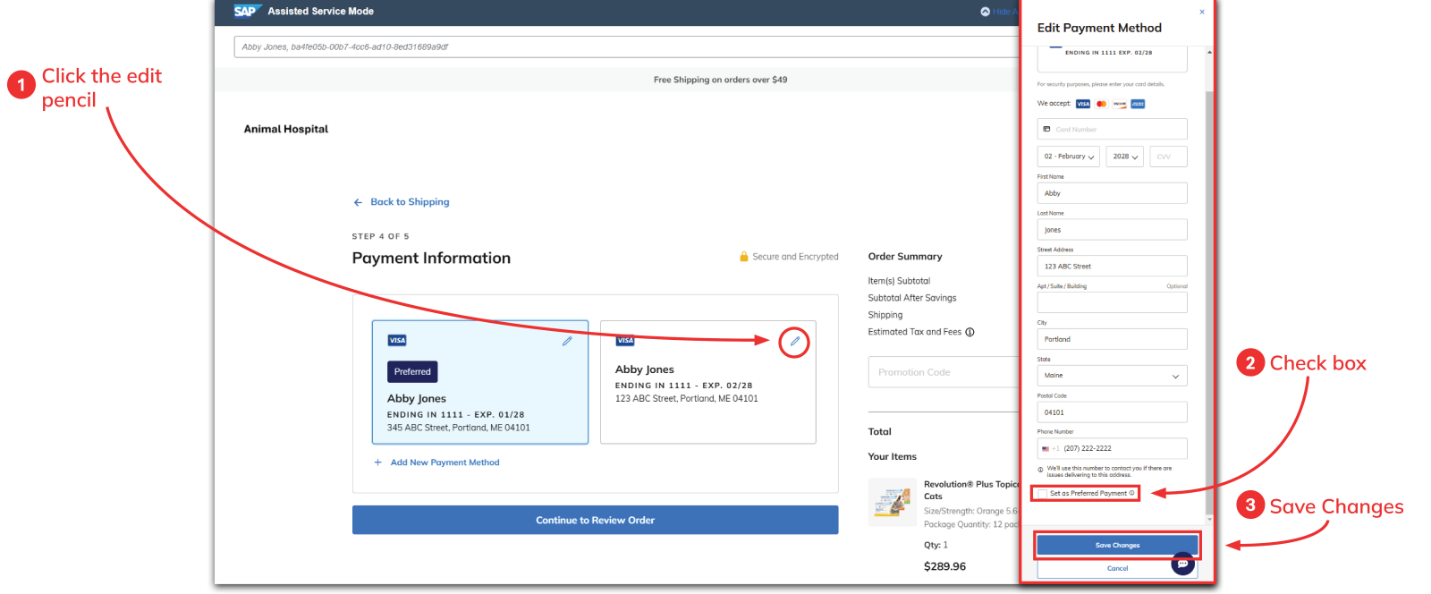The height and width of the screenshot is (594, 1431).
Task: Click the Promotion Code input field
Action: pos(943,372)
